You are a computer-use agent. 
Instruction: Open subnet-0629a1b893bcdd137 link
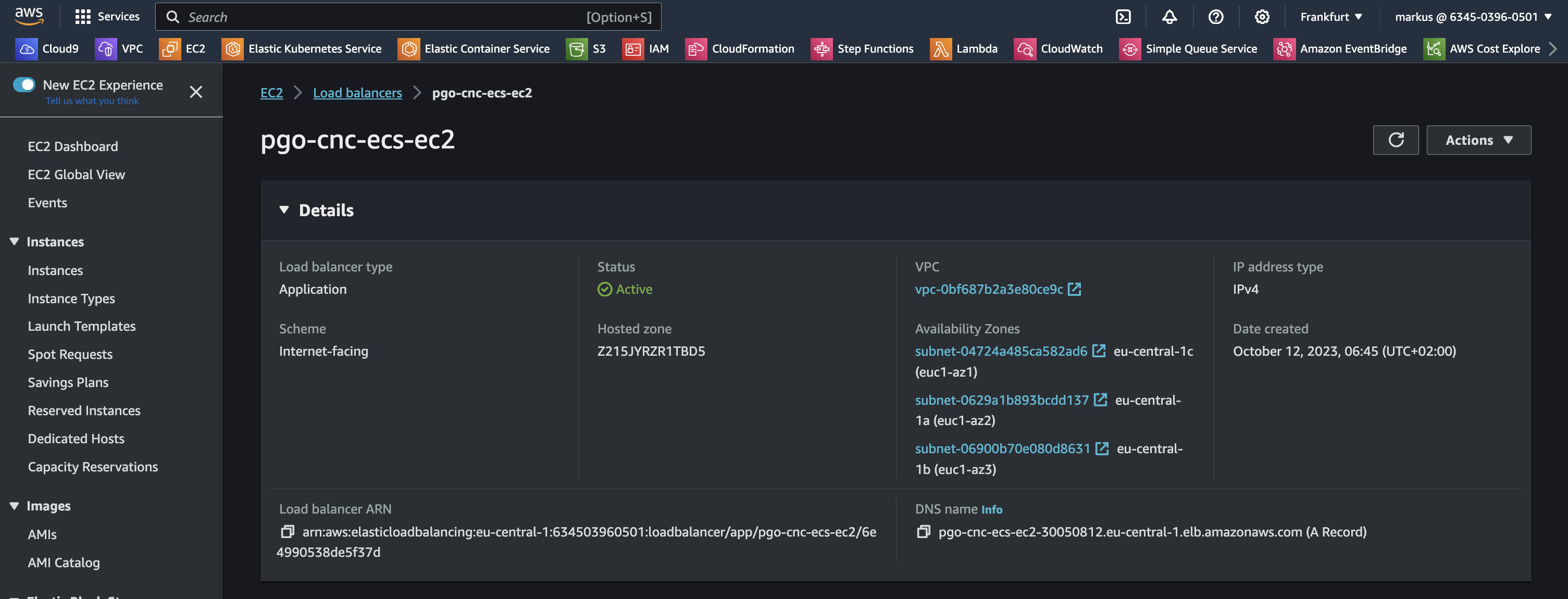(x=1002, y=400)
